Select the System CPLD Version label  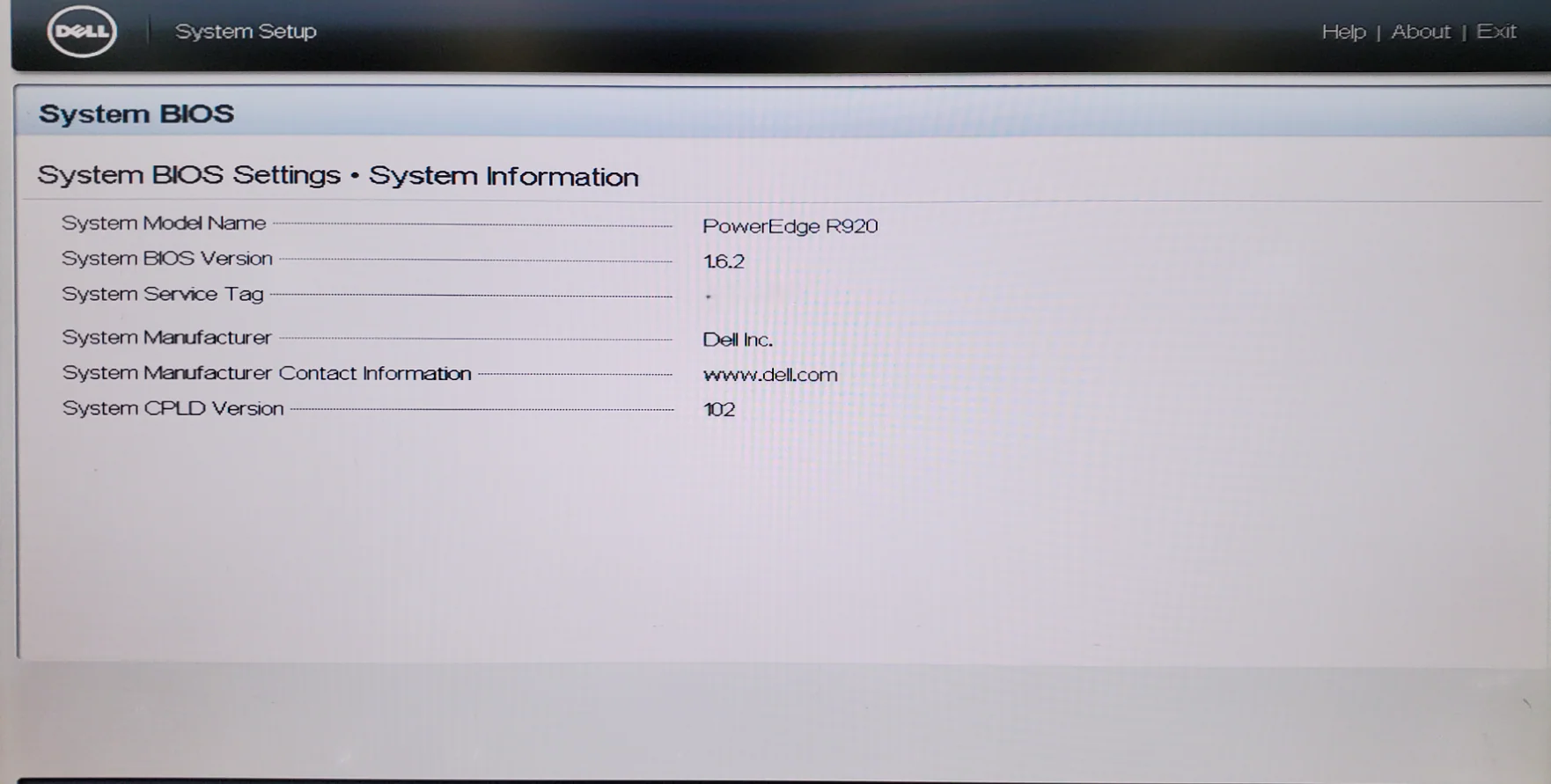pos(173,408)
